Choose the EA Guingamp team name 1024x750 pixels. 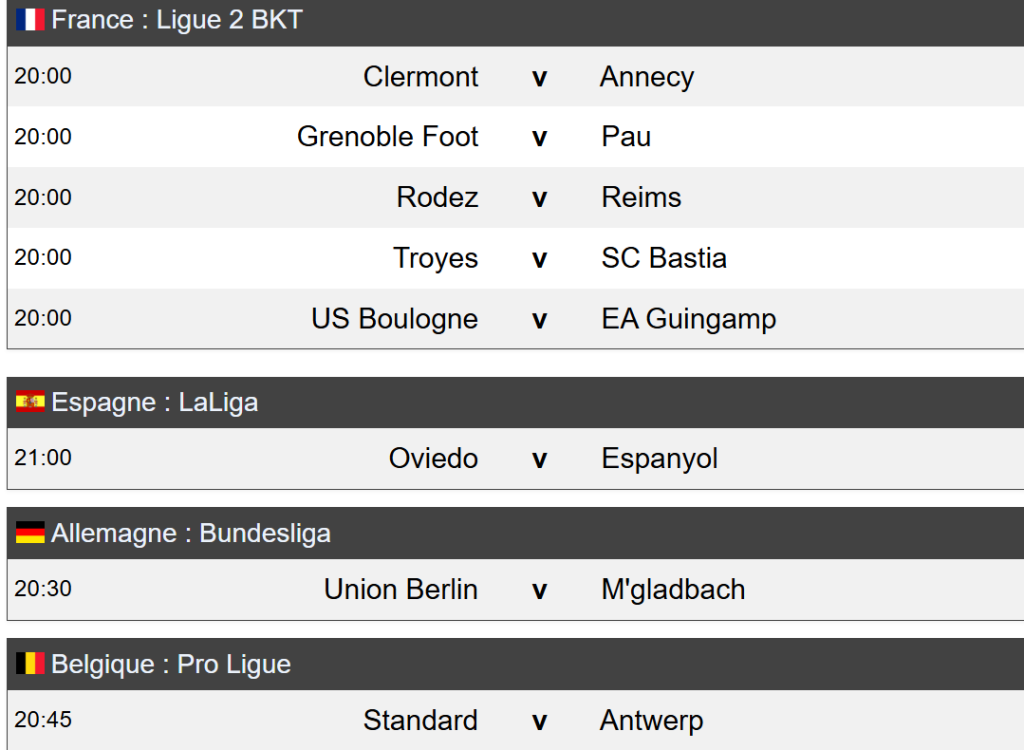(x=689, y=319)
